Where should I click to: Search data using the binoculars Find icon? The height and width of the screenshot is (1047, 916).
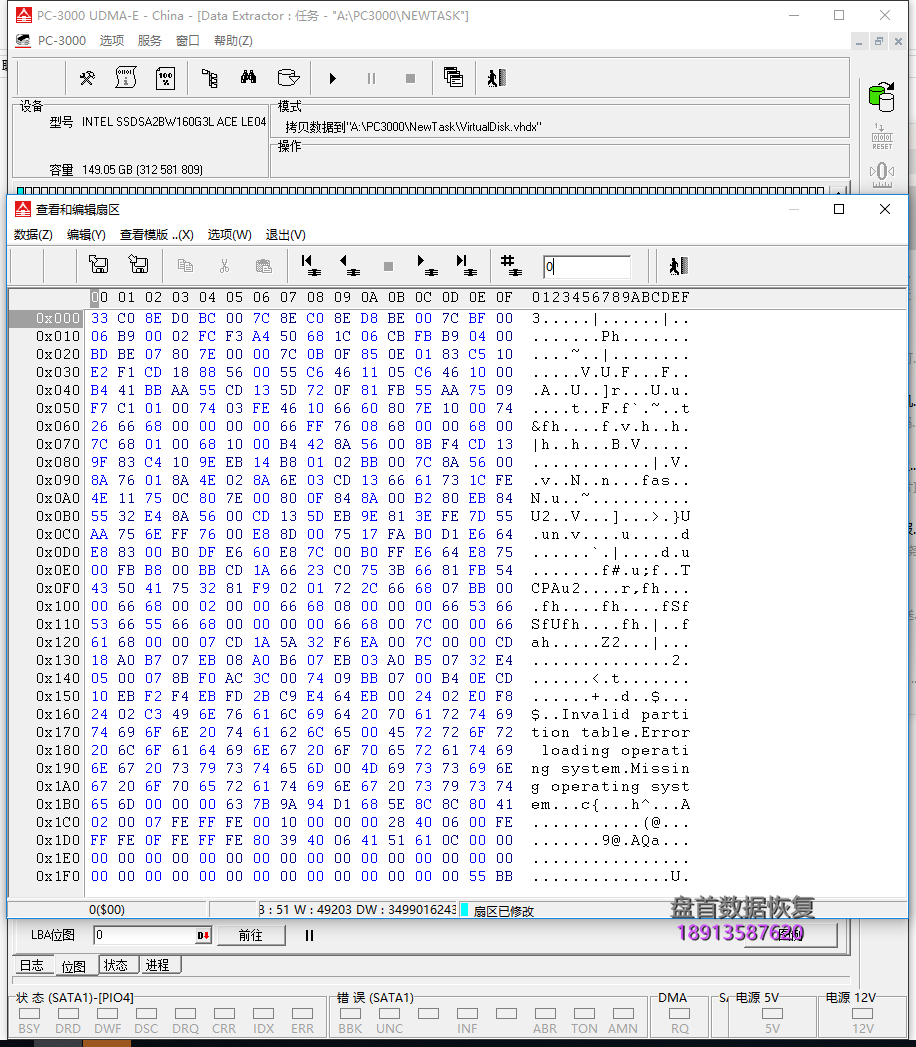click(x=246, y=77)
